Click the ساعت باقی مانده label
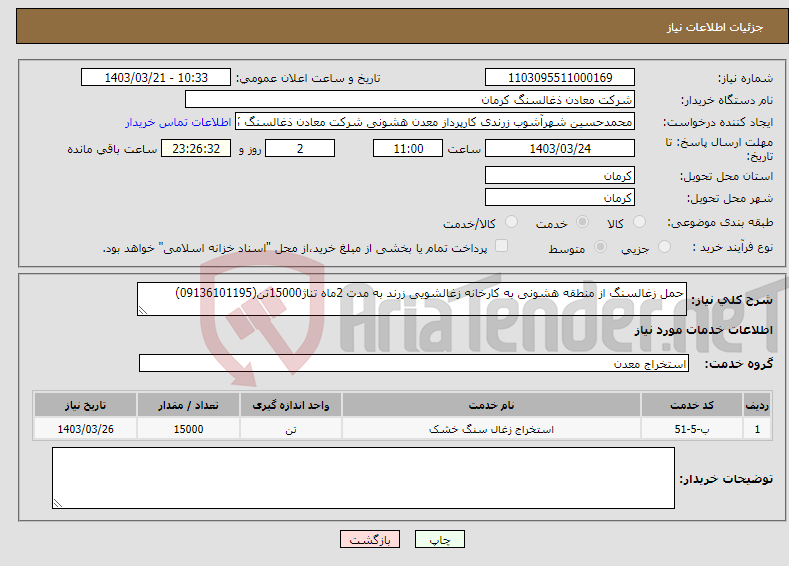The width and height of the screenshot is (789, 566). (112, 149)
